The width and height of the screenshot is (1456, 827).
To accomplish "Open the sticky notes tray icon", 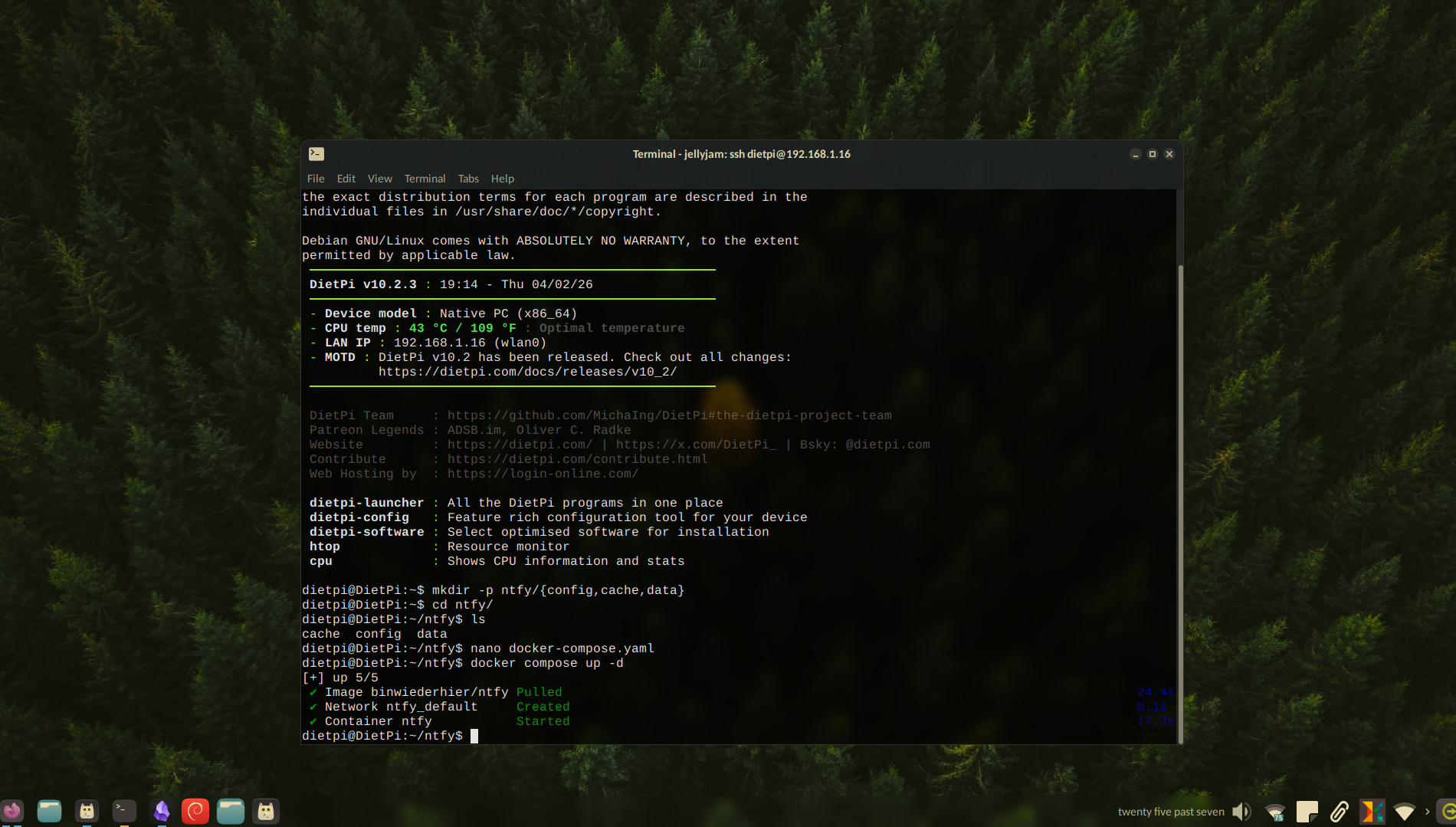I will (x=1307, y=812).
